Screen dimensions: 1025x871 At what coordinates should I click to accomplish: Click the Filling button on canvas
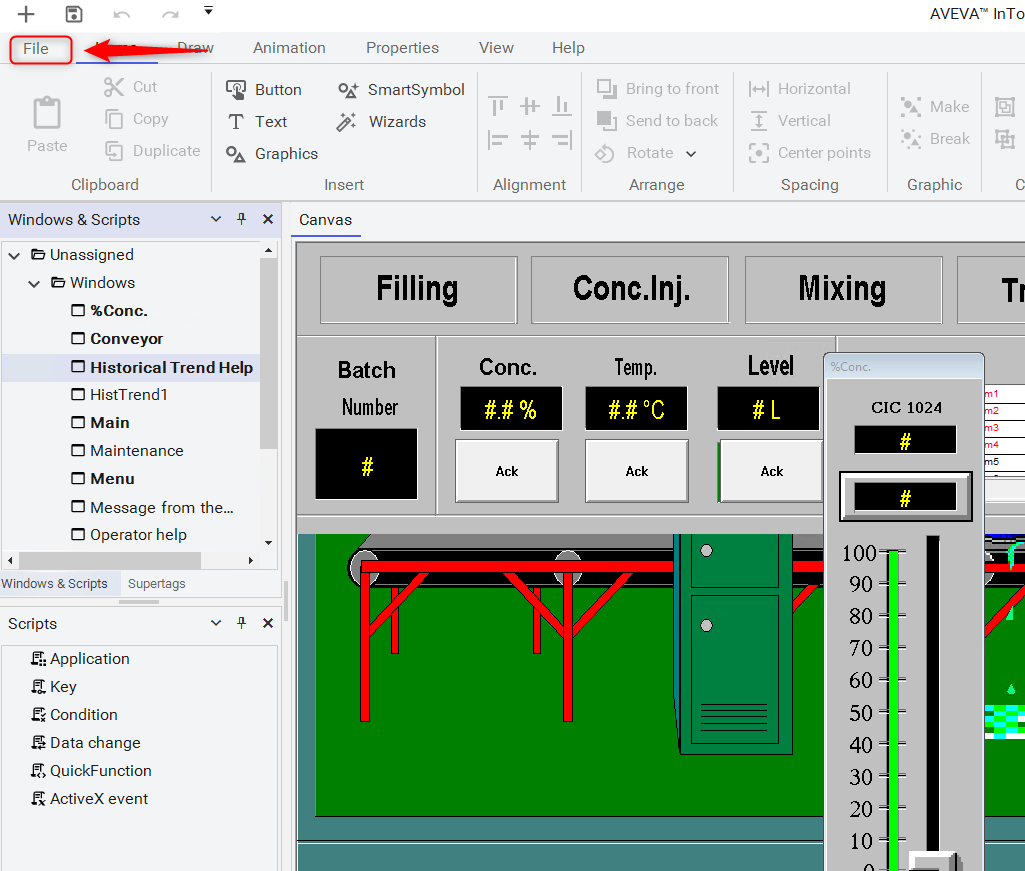pos(418,290)
